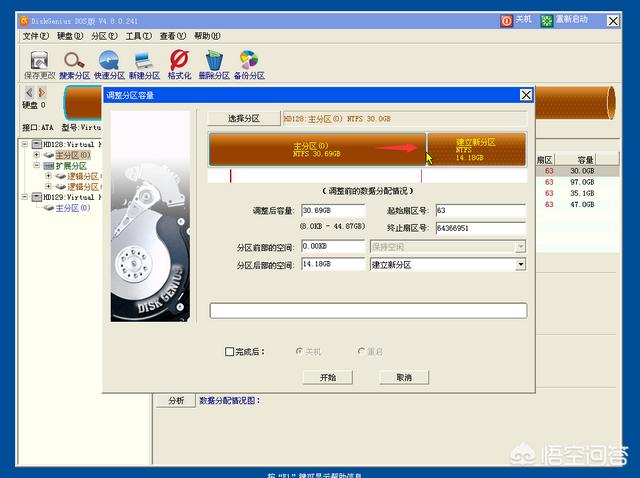Go to previous disk with left arrow
The image size is (640, 478).
coord(29,92)
